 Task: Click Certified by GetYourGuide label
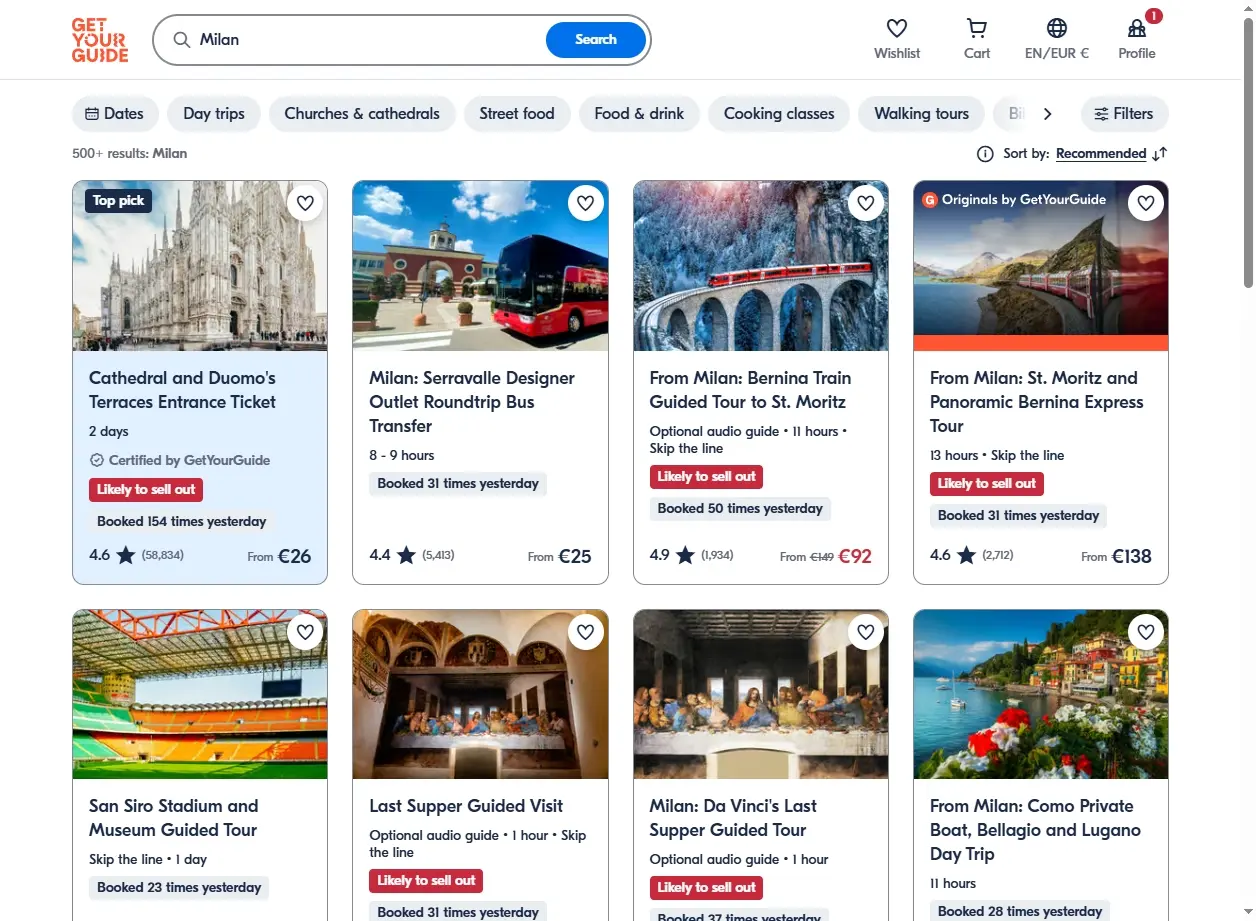pyautogui.click(x=180, y=460)
